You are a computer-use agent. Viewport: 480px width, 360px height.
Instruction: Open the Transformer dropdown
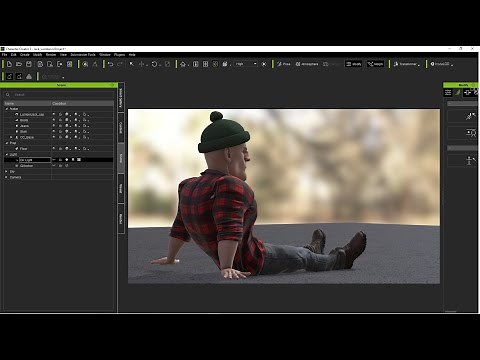point(406,64)
